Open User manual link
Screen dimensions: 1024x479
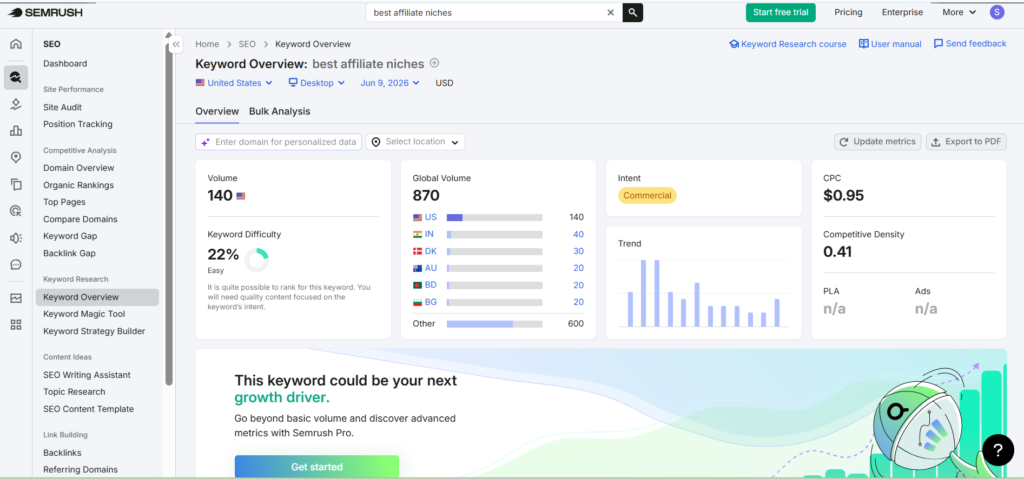point(890,44)
